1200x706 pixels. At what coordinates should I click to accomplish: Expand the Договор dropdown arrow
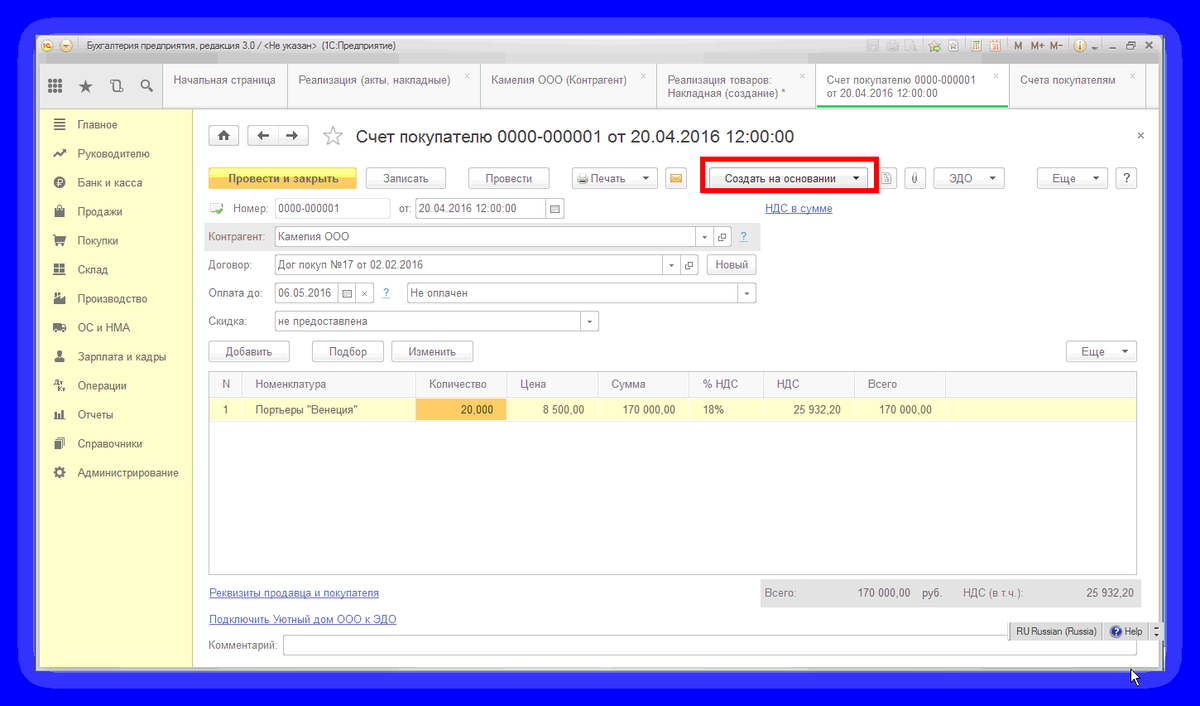670,265
